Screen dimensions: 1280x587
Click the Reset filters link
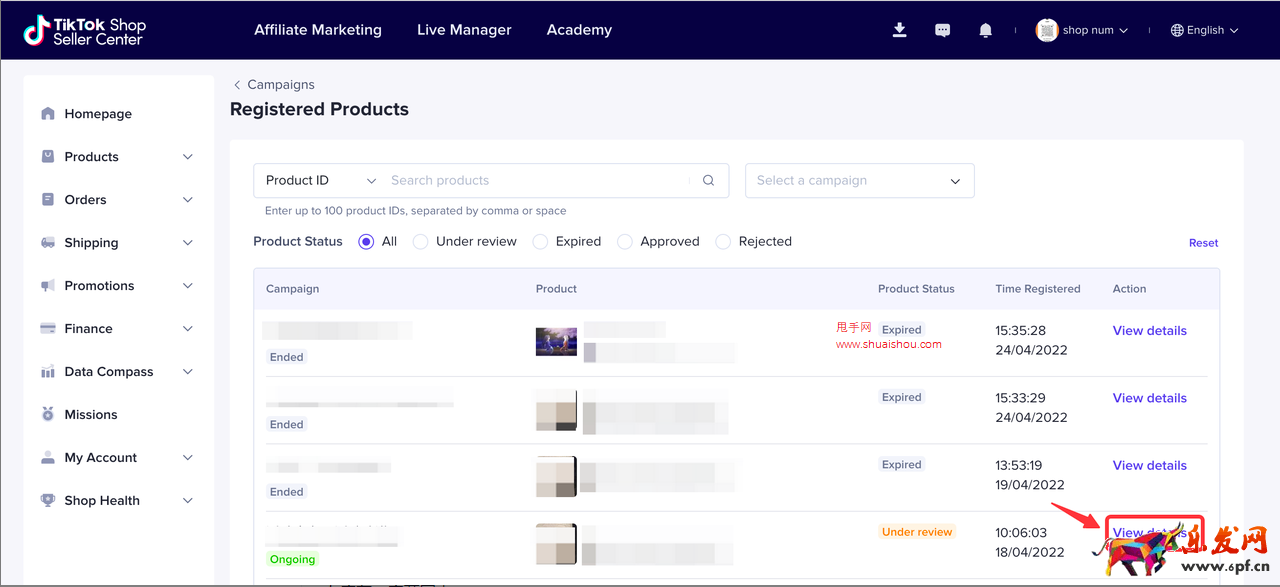click(x=1203, y=243)
